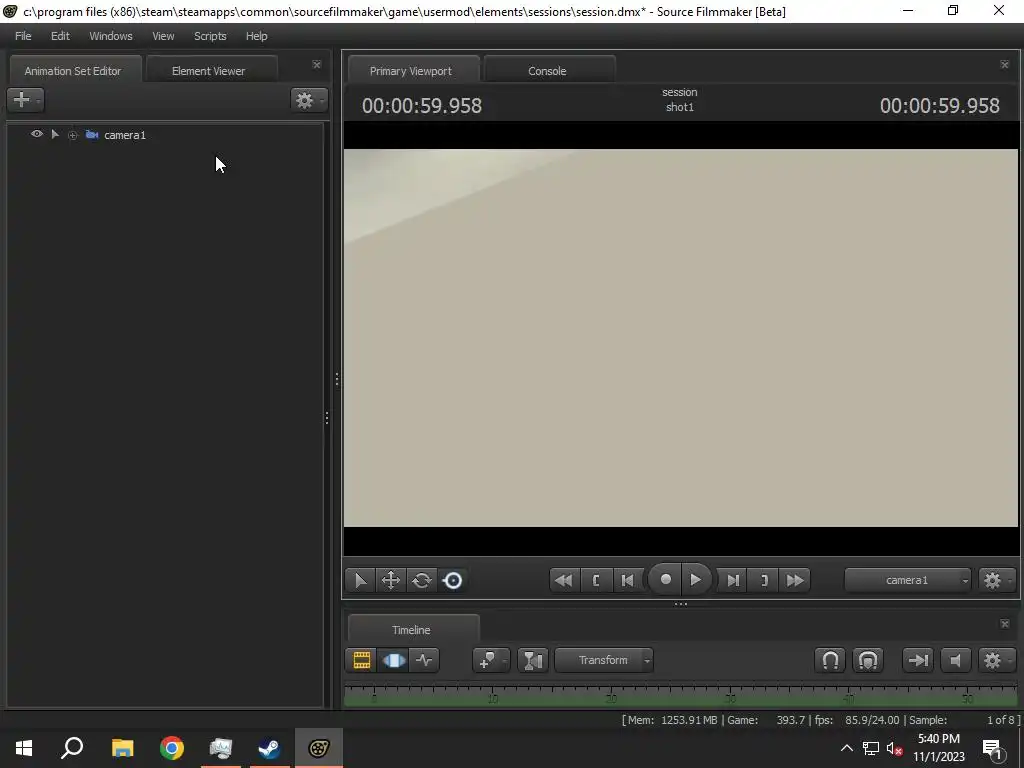This screenshot has height=768, width=1024.
Task: Click the record button
Action: tap(665, 579)
